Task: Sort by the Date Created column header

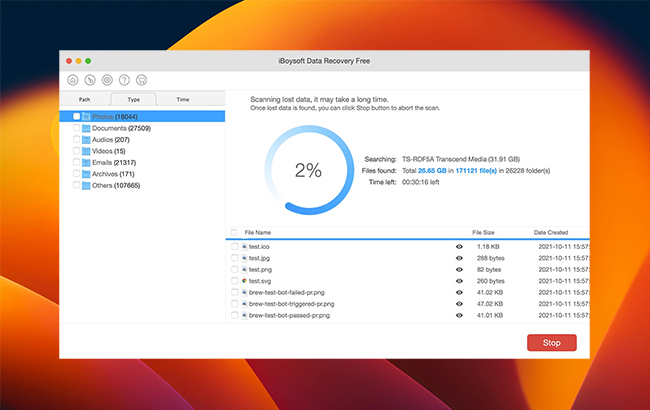Action: (x=551, y=233)
